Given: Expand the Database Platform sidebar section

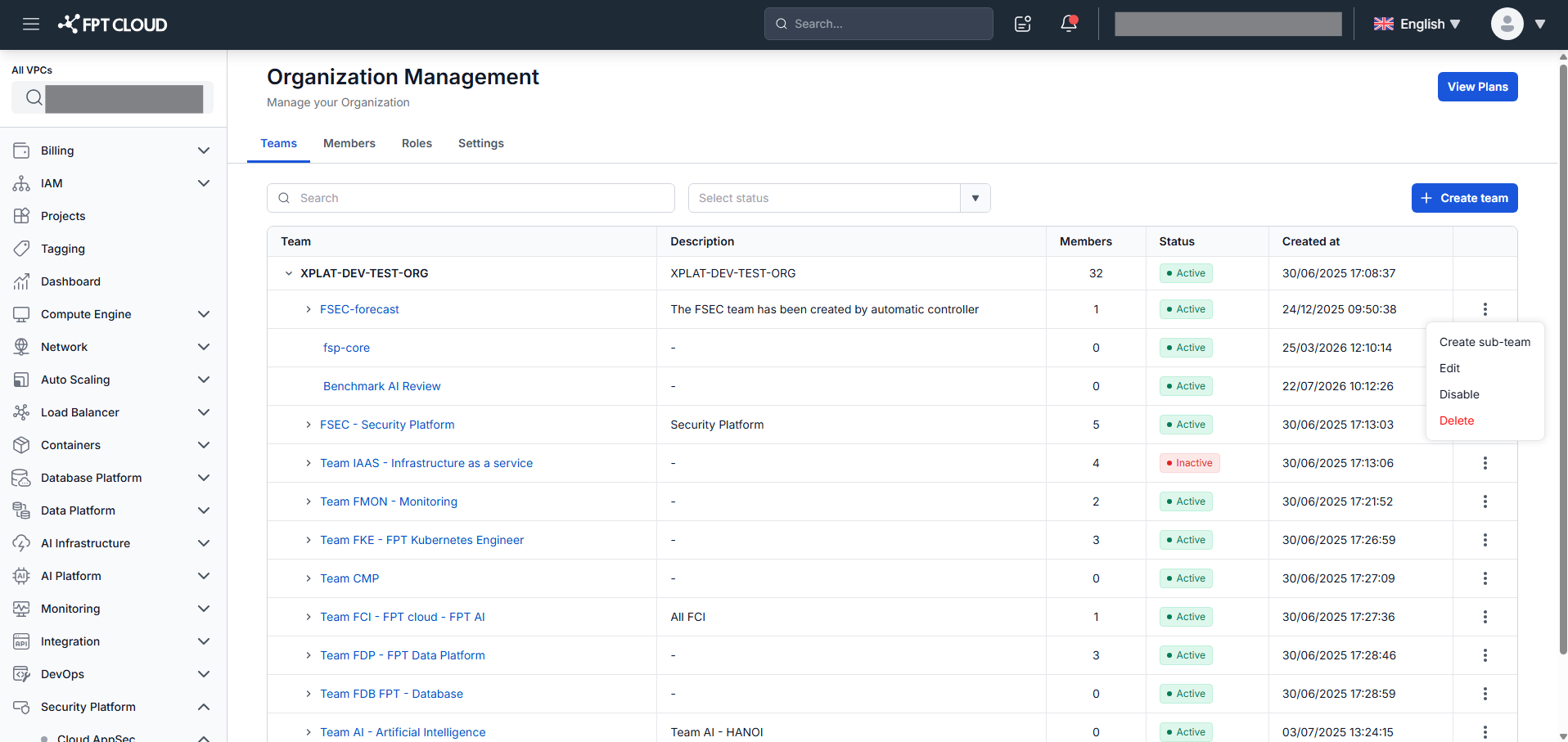Looking at the screenshot, I should click(x=204, y=478).
